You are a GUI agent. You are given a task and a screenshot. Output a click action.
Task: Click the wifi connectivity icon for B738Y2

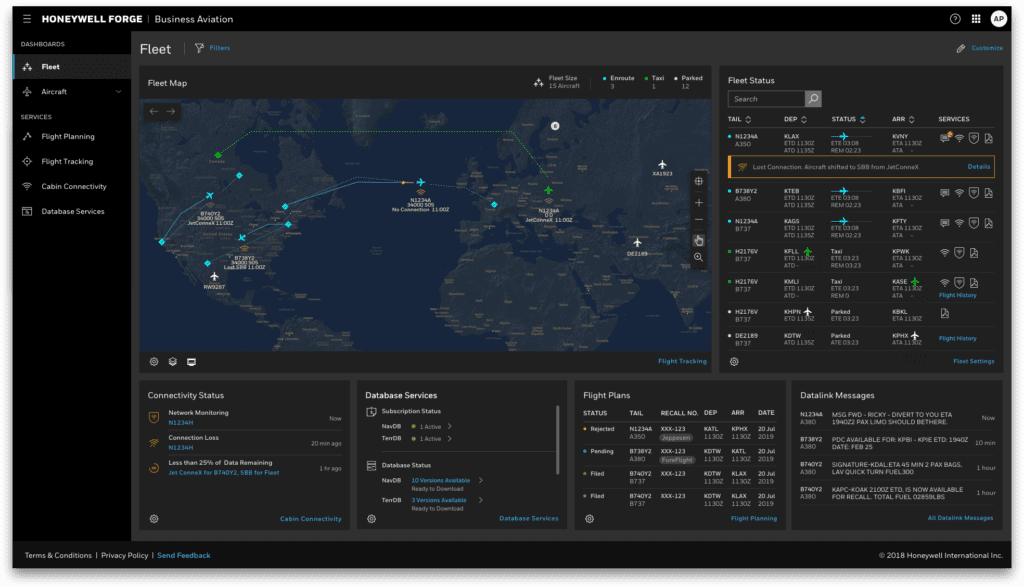[958, 192]
